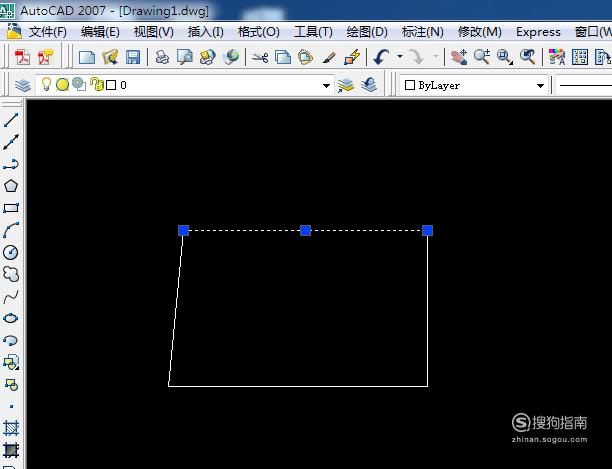Click the New drawing icon
612x469 pixels.
click(87, 57)
